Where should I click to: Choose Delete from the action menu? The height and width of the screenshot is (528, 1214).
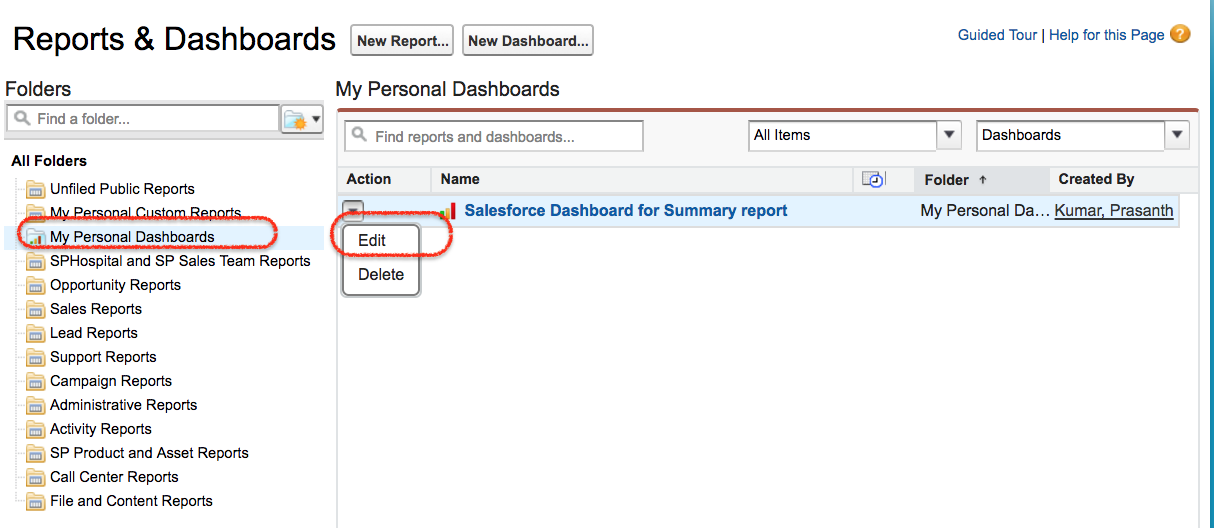(381, 275)
